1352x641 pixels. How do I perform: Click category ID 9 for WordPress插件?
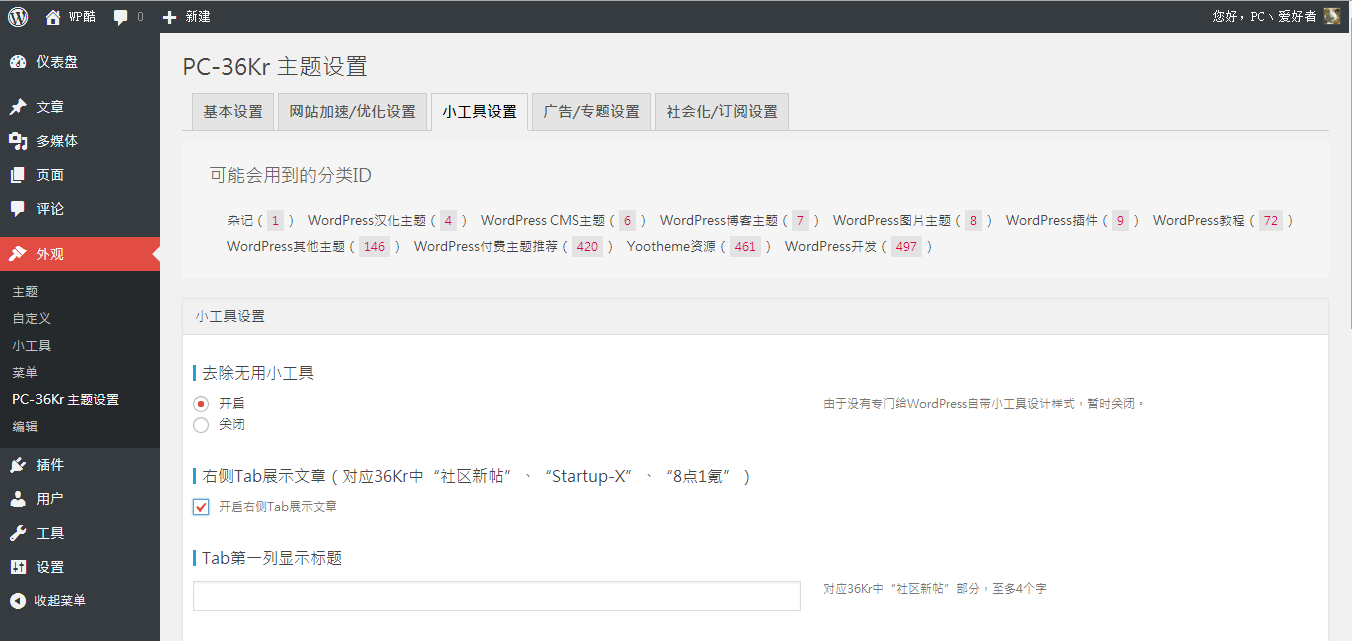coord(1121,221)
